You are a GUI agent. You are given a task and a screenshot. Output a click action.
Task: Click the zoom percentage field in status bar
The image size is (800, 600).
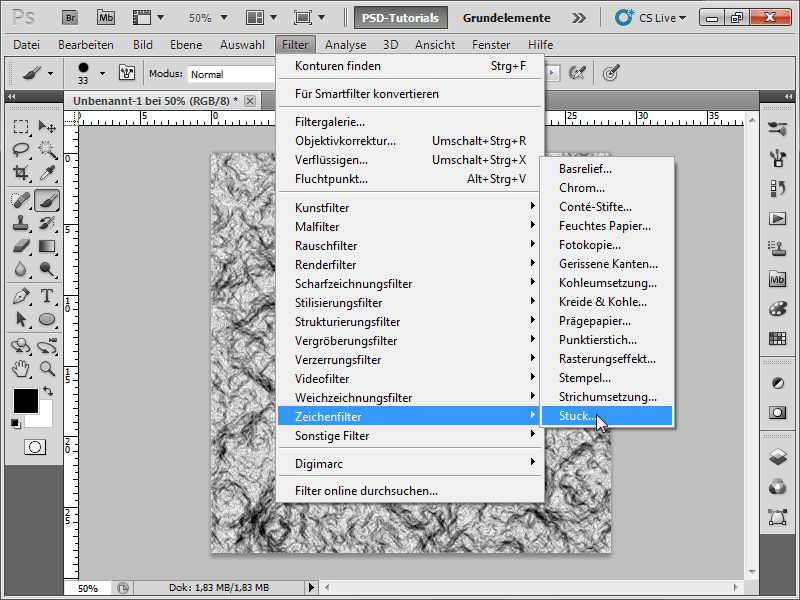click(88, 588)
